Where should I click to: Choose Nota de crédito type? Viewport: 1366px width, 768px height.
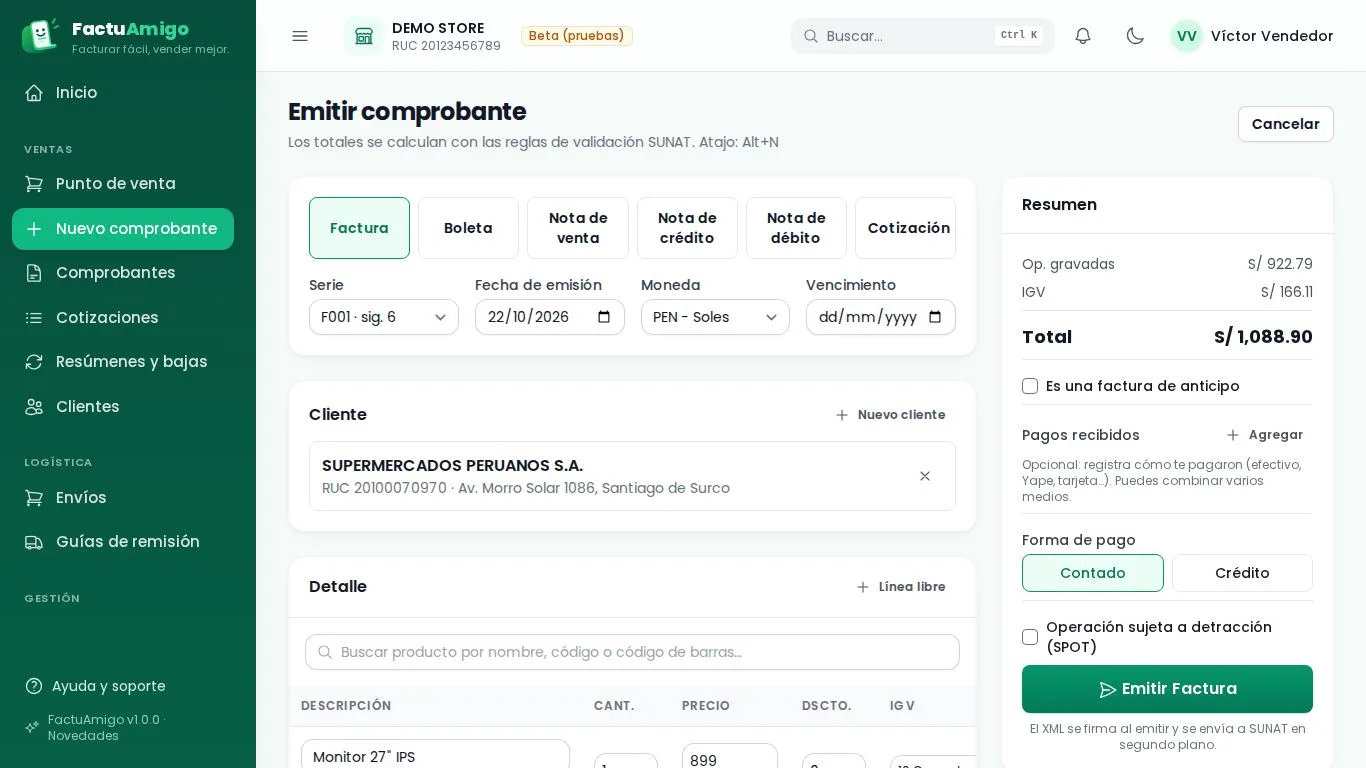(687, 228)
